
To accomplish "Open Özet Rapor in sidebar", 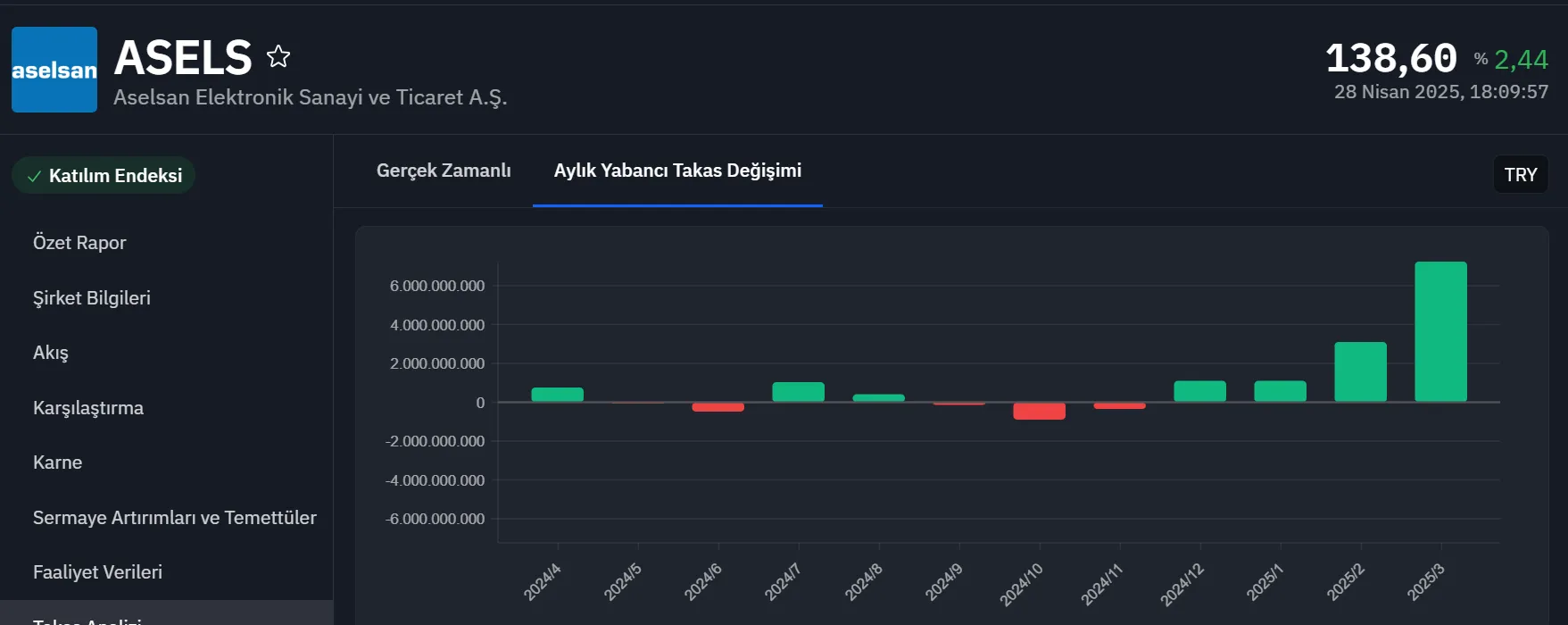I will tap(79, 243).
